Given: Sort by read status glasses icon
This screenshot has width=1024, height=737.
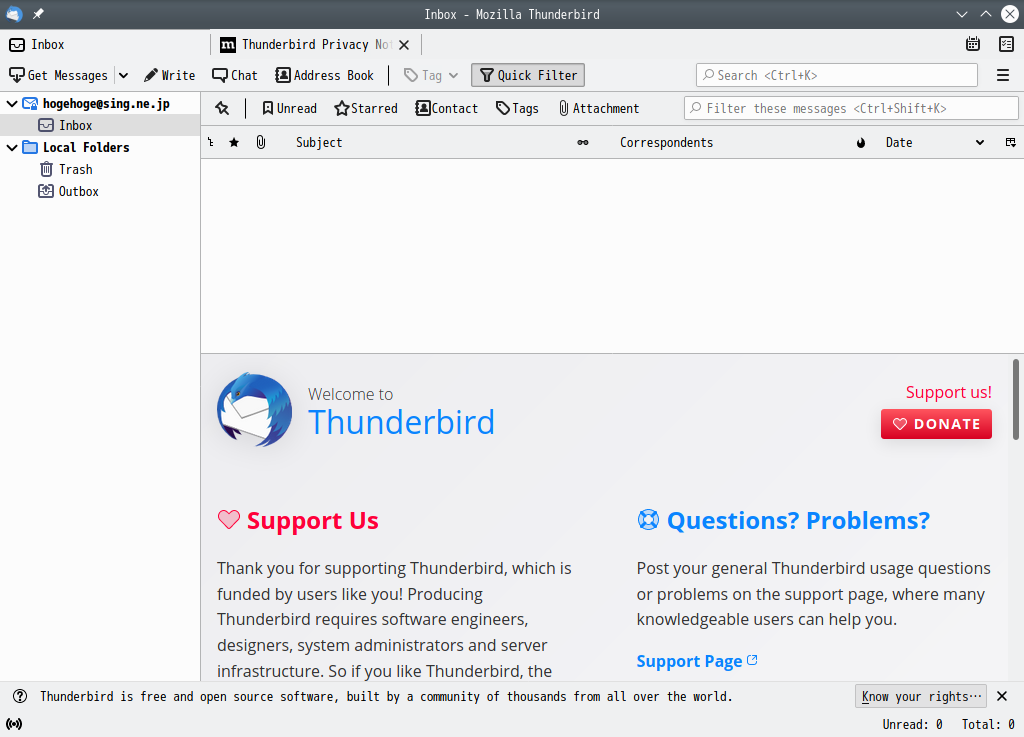Looking at the screenshot, I should point(583,142).
